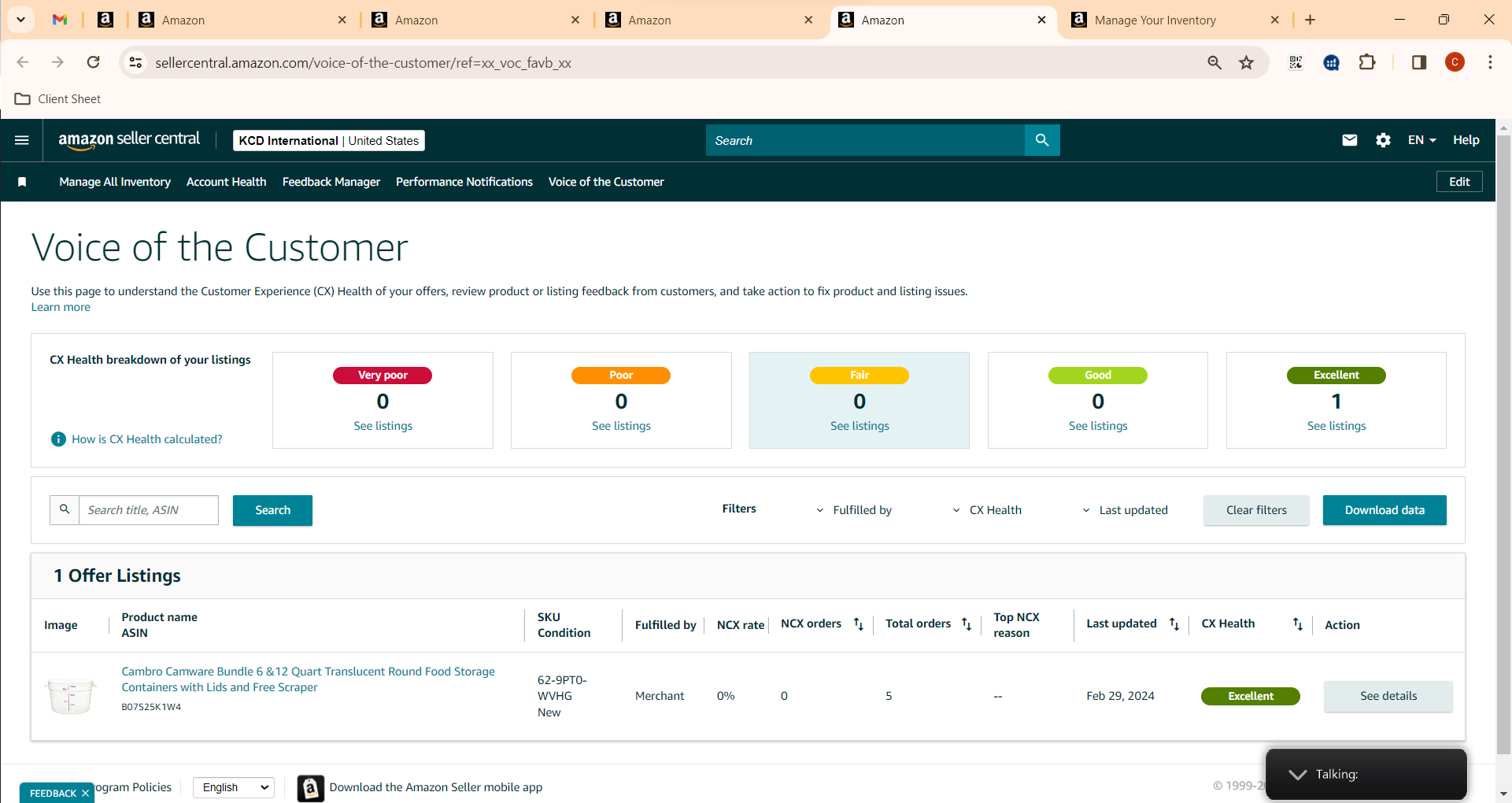Click the browser zoom magnifier icon
This screenshot has height=803, width=1512.
pos(1214,62)
